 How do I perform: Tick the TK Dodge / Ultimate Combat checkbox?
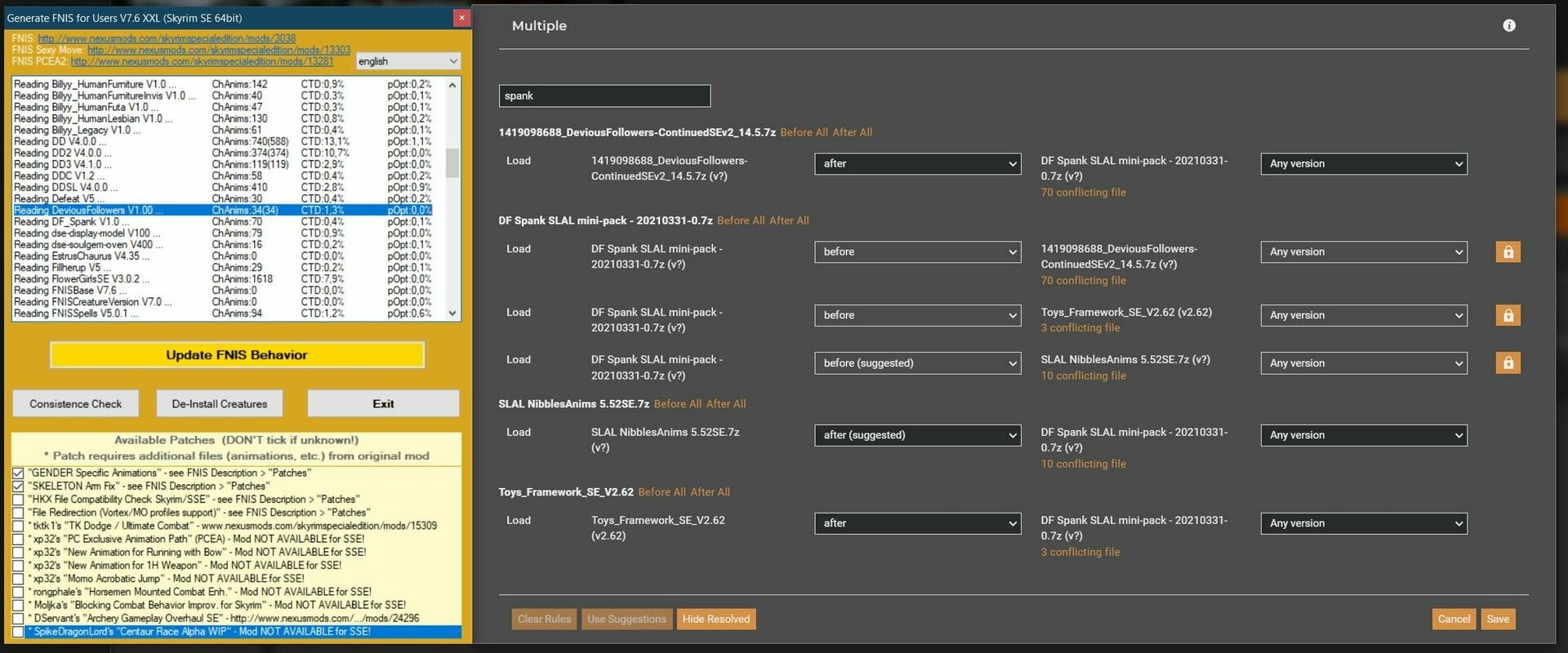tap(18, 526)
